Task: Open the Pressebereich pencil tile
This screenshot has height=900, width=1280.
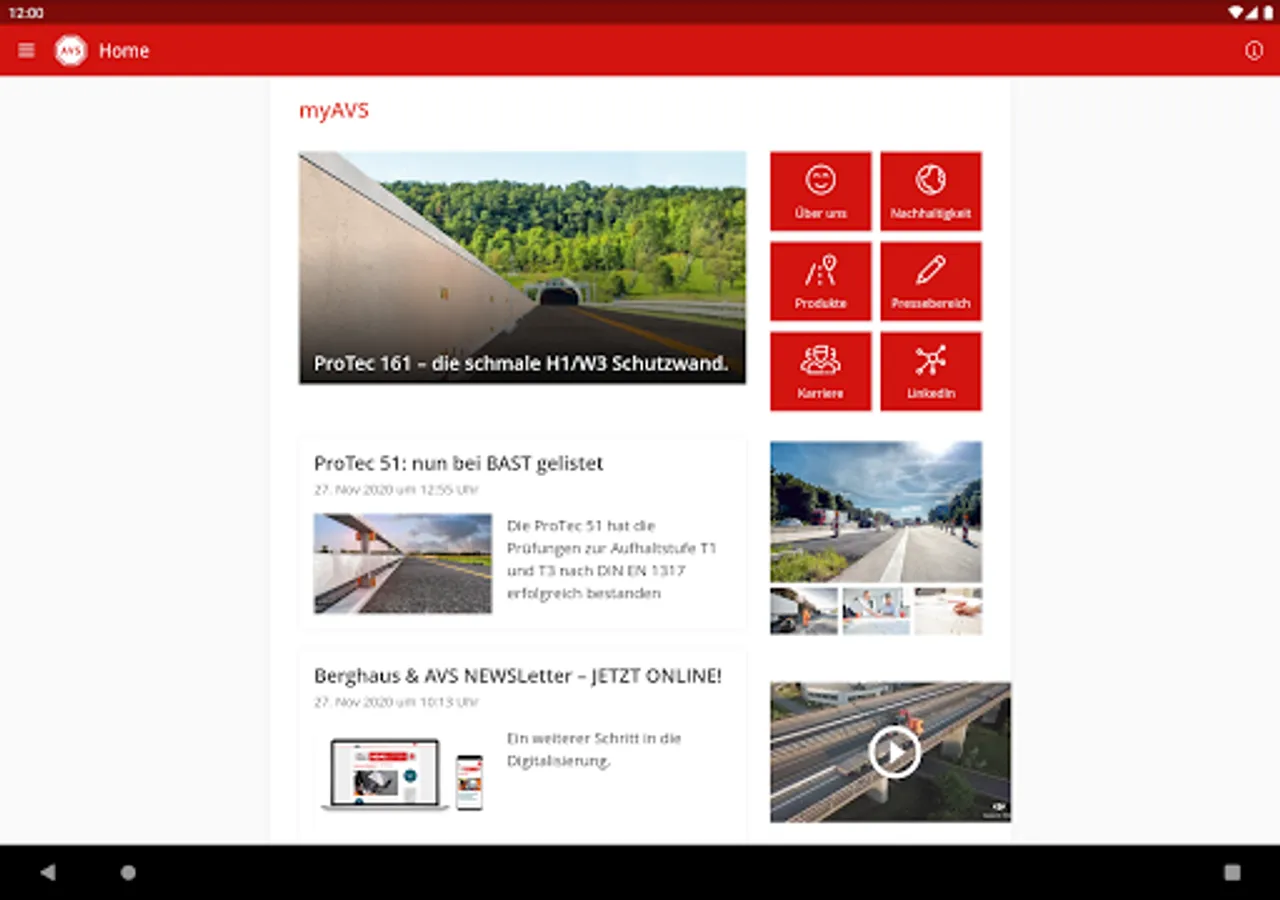Action: pos(931,282)
